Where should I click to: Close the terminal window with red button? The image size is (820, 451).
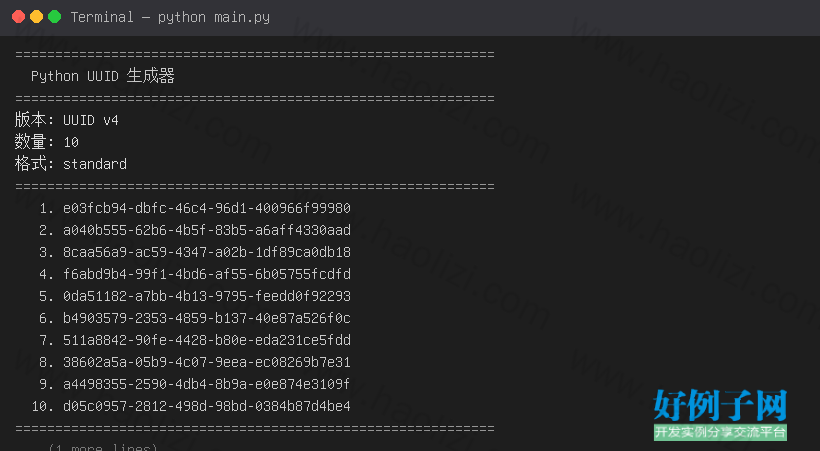click(x=18, y=17)
